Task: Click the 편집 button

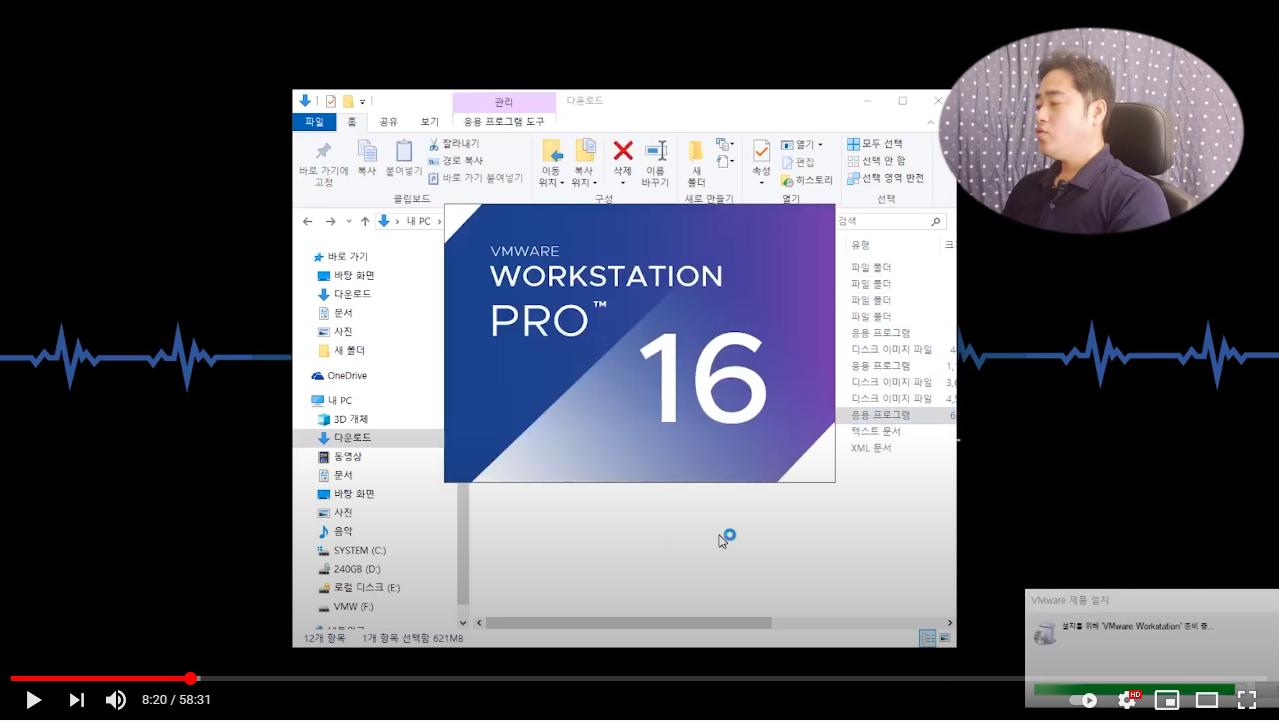Action: (798, 162)
